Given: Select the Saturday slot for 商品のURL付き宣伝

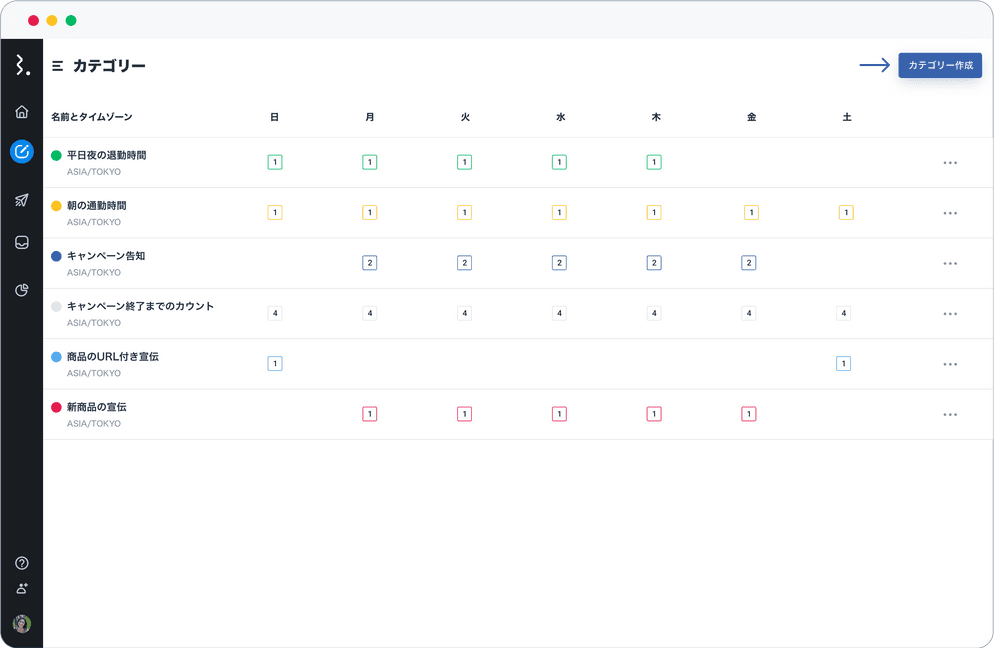Looking at the screenshot, I should 843,363.
